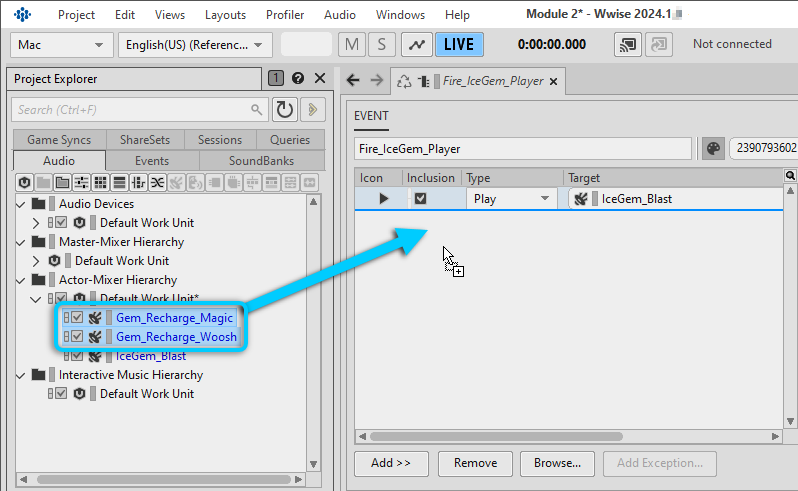Click the Capture Log graph icon
This screenshot has height=491, width=798.
click(415, 45)
